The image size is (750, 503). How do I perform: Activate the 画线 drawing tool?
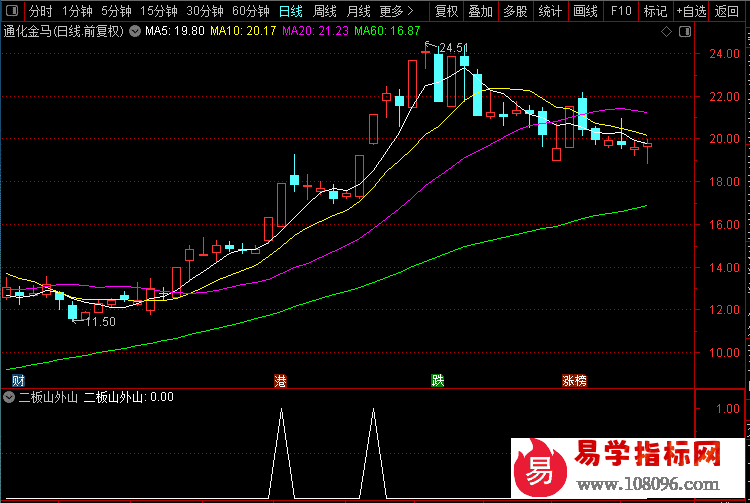pyautogui.click(x=585, y=11)
